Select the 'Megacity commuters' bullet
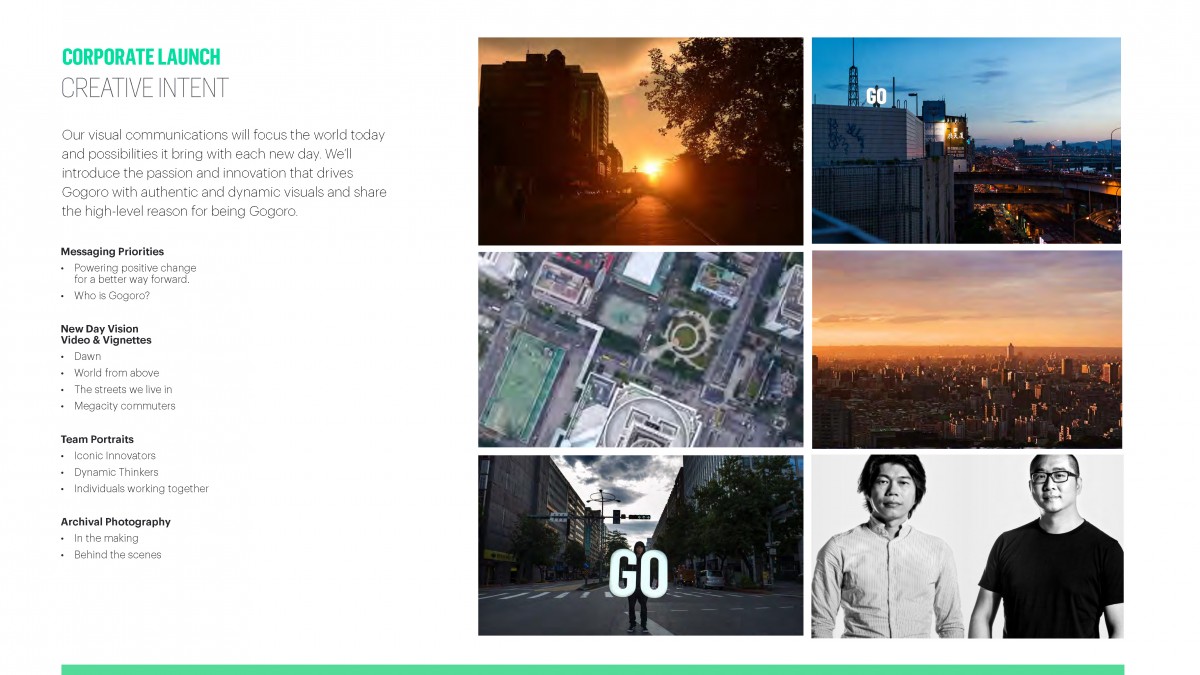The width and height of the screenshot is (1200, 675). [x=124, y=406]
